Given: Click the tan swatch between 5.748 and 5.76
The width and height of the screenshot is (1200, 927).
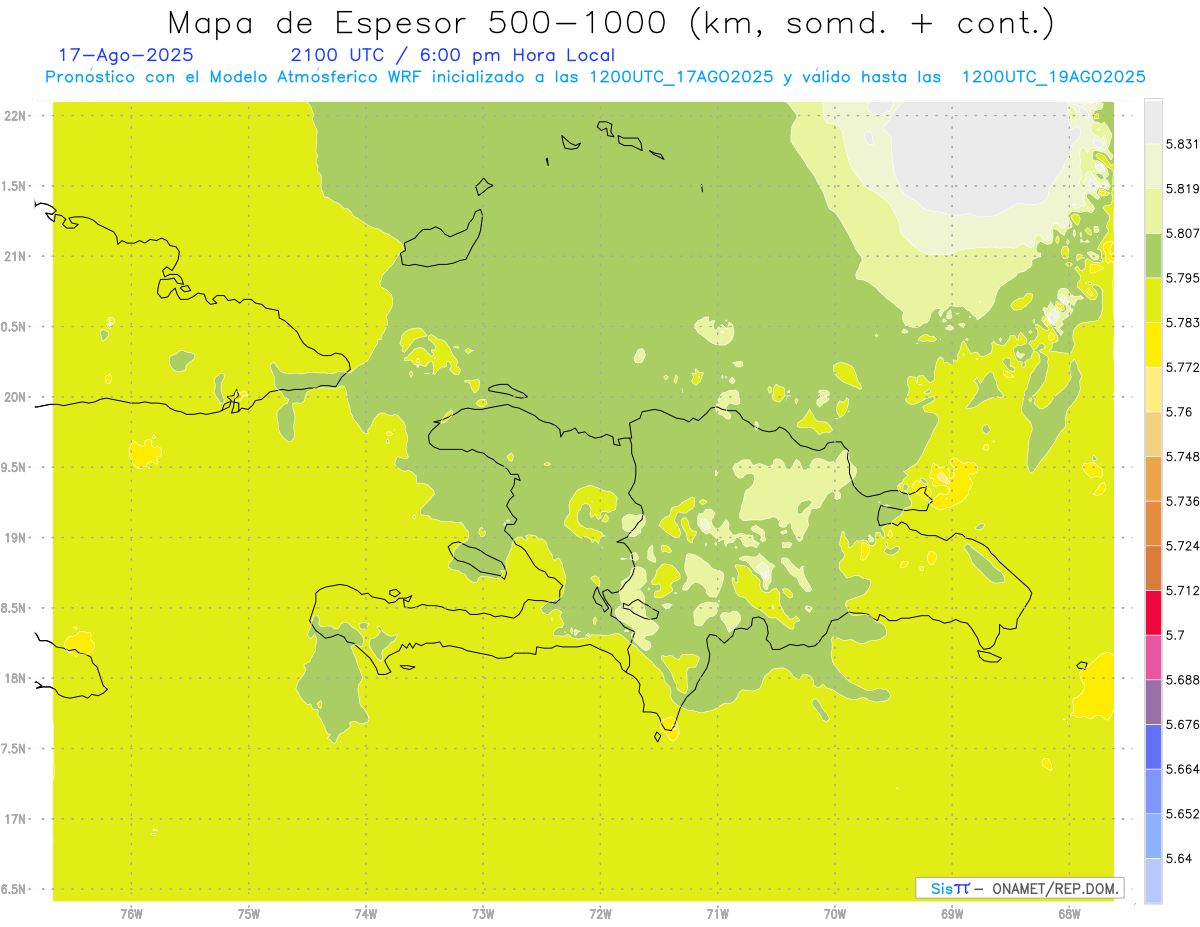Looking at the screenshot, I should pos(1153,434).
